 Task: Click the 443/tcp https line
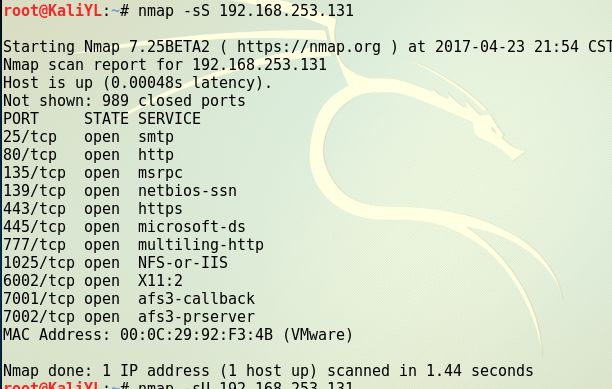[x=93, y=209]
